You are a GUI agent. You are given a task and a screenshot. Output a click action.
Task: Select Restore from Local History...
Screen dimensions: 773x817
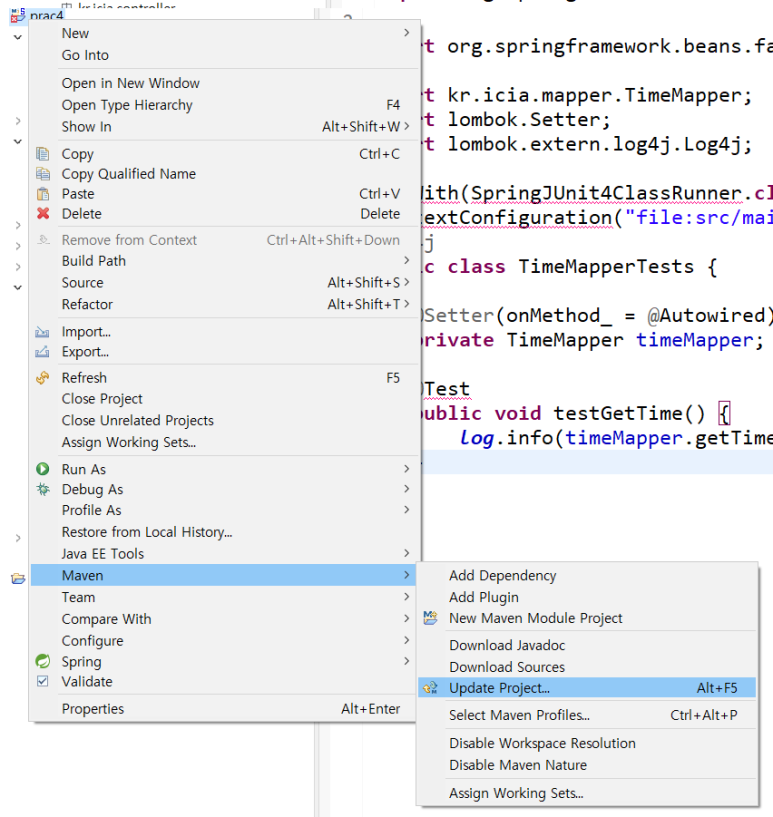point(224,532)
